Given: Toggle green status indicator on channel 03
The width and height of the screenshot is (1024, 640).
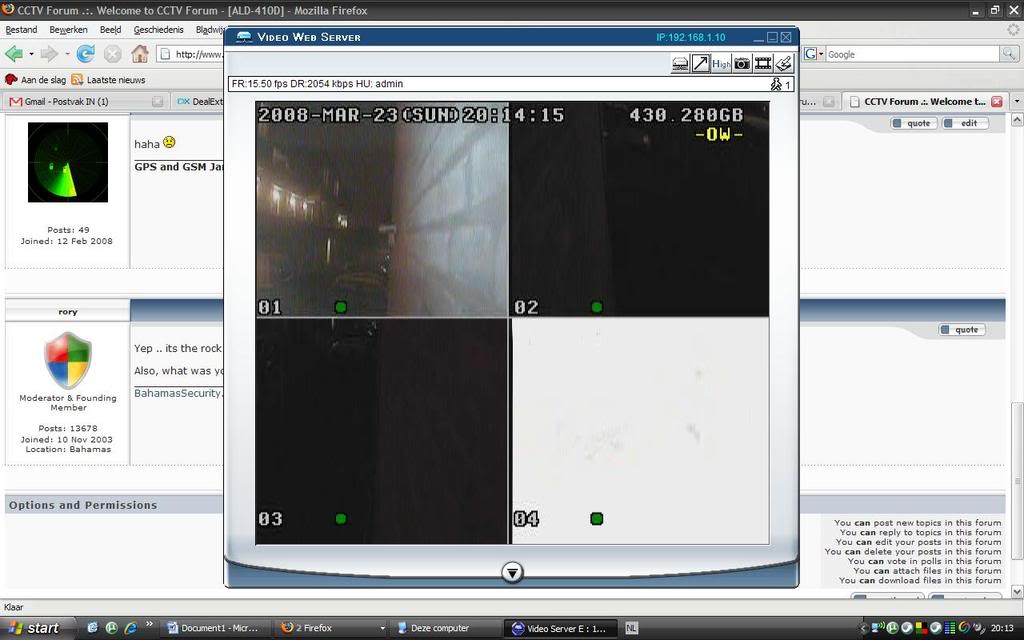Looking at the screenshot, I should [x=340, y=519].
